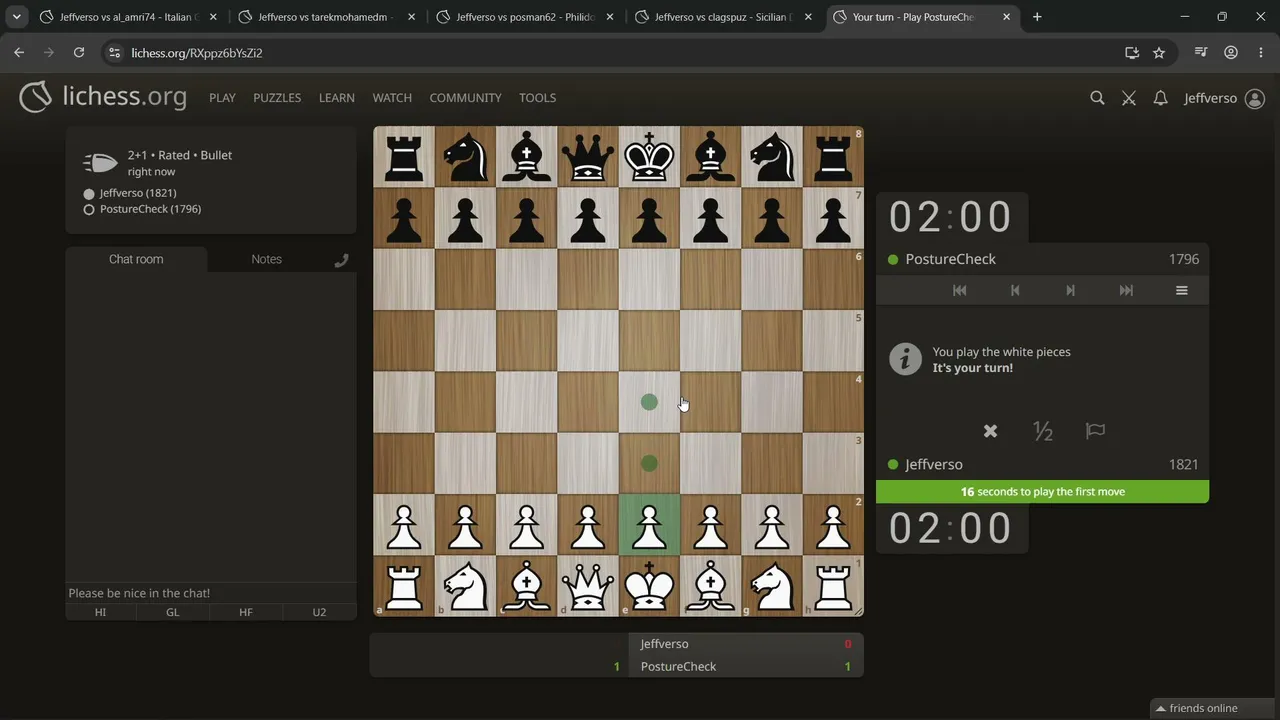Open a new browser tab
This screenshot has width=1280, height=720.
[1037, 17]
